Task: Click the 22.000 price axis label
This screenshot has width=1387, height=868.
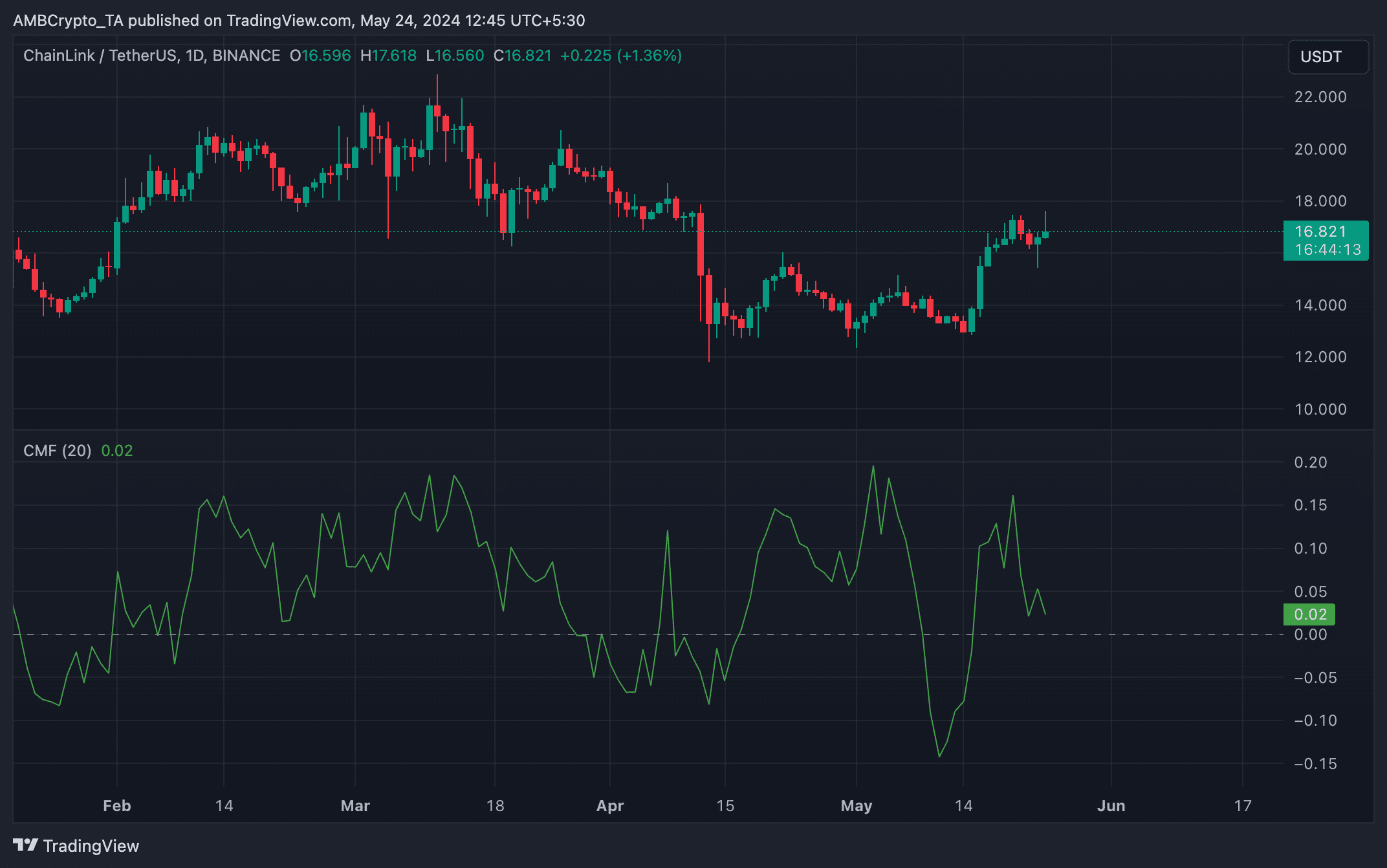Action: click(1320, 97)
